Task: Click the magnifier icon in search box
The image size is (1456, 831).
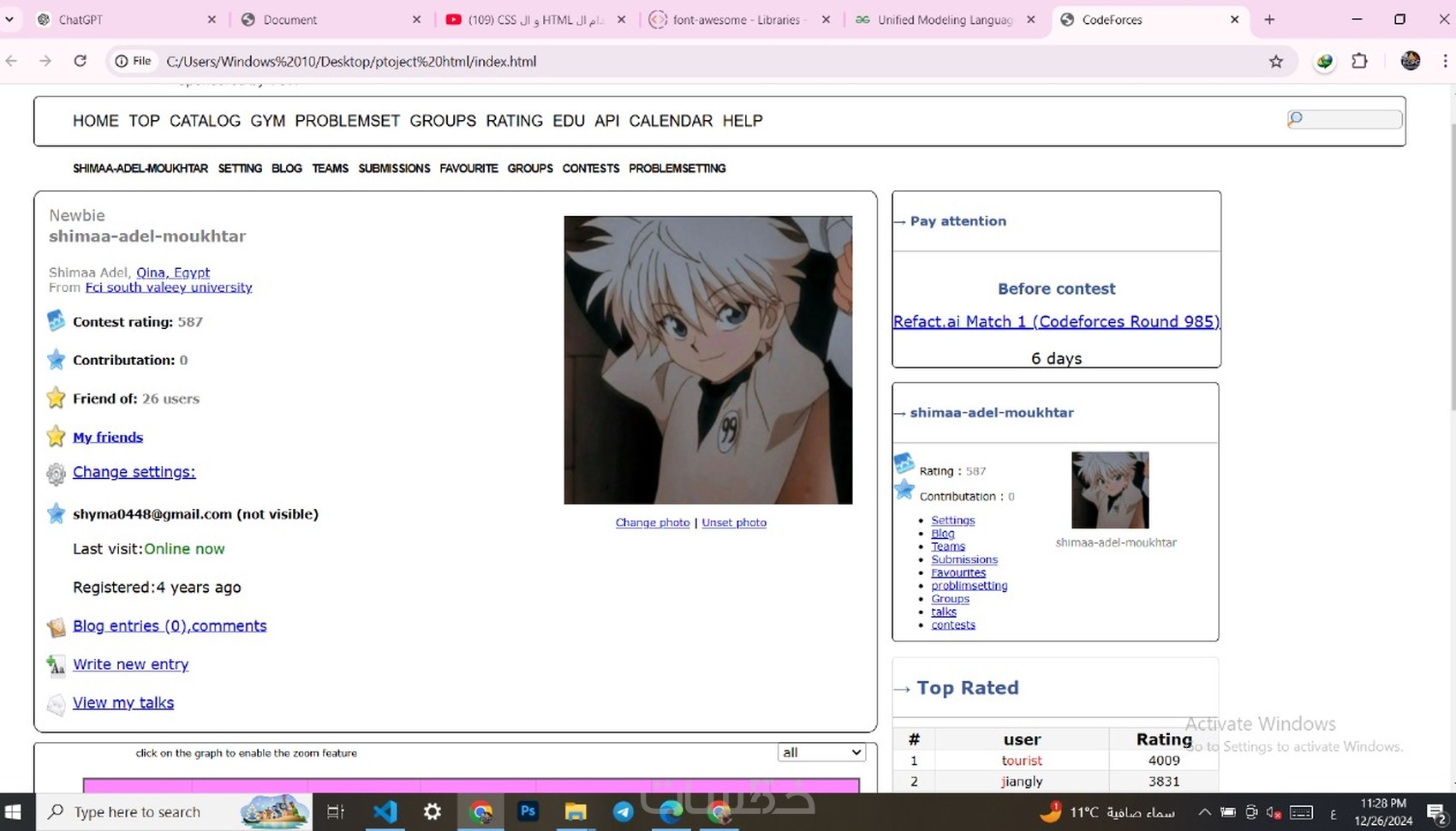Action: pos(1296,119)
